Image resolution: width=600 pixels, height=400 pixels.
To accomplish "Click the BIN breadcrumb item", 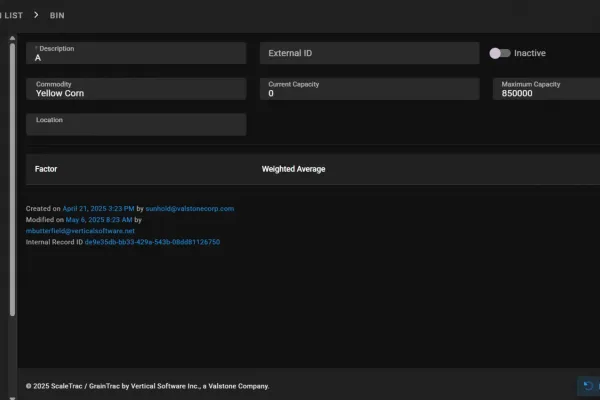I will (58, 16).
